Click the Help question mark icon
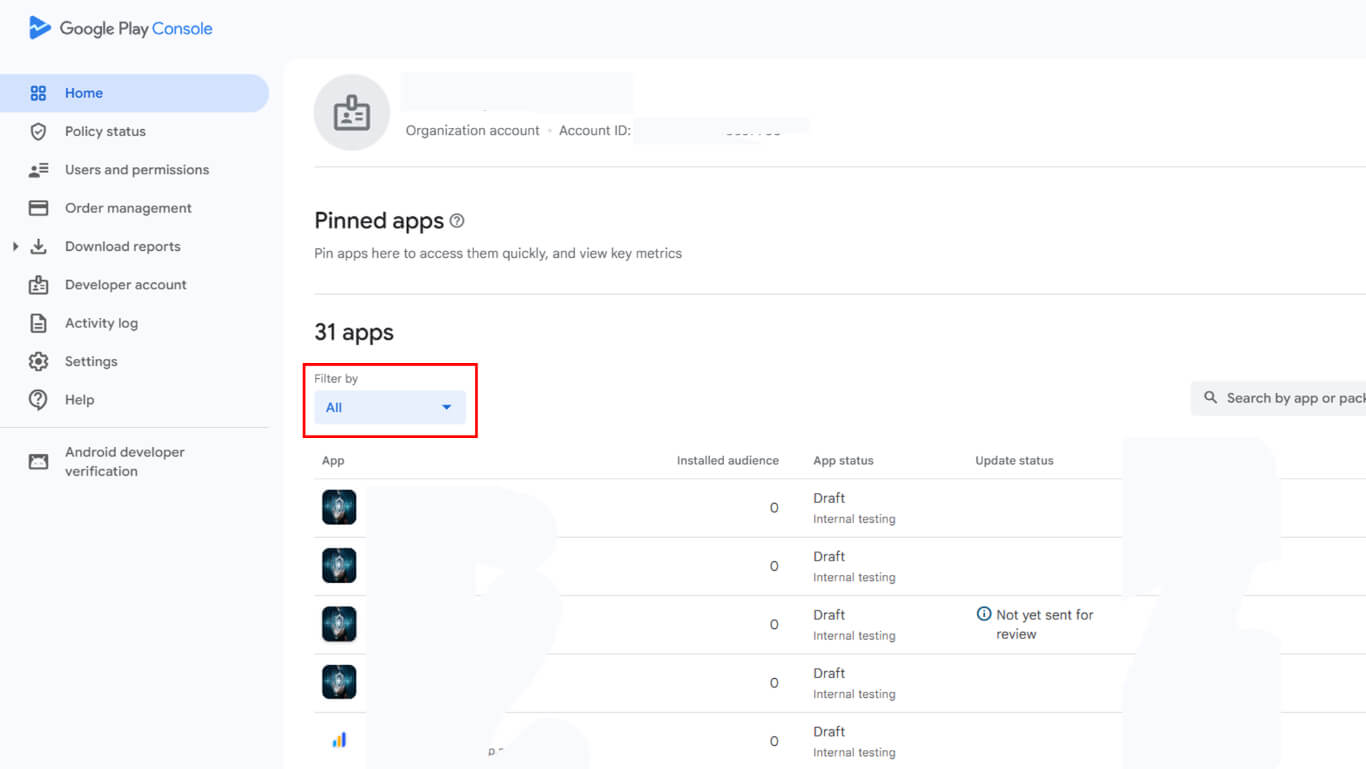 click(38, 400)
